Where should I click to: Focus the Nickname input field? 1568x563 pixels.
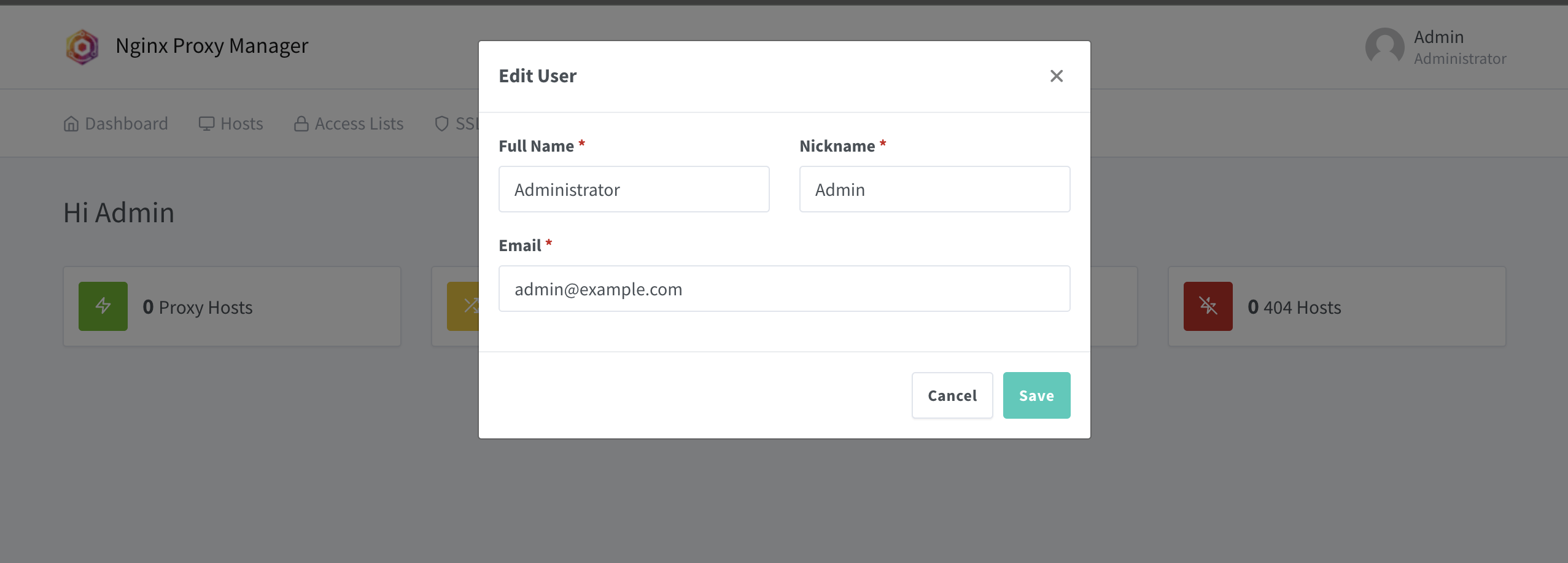coord(934,189)
